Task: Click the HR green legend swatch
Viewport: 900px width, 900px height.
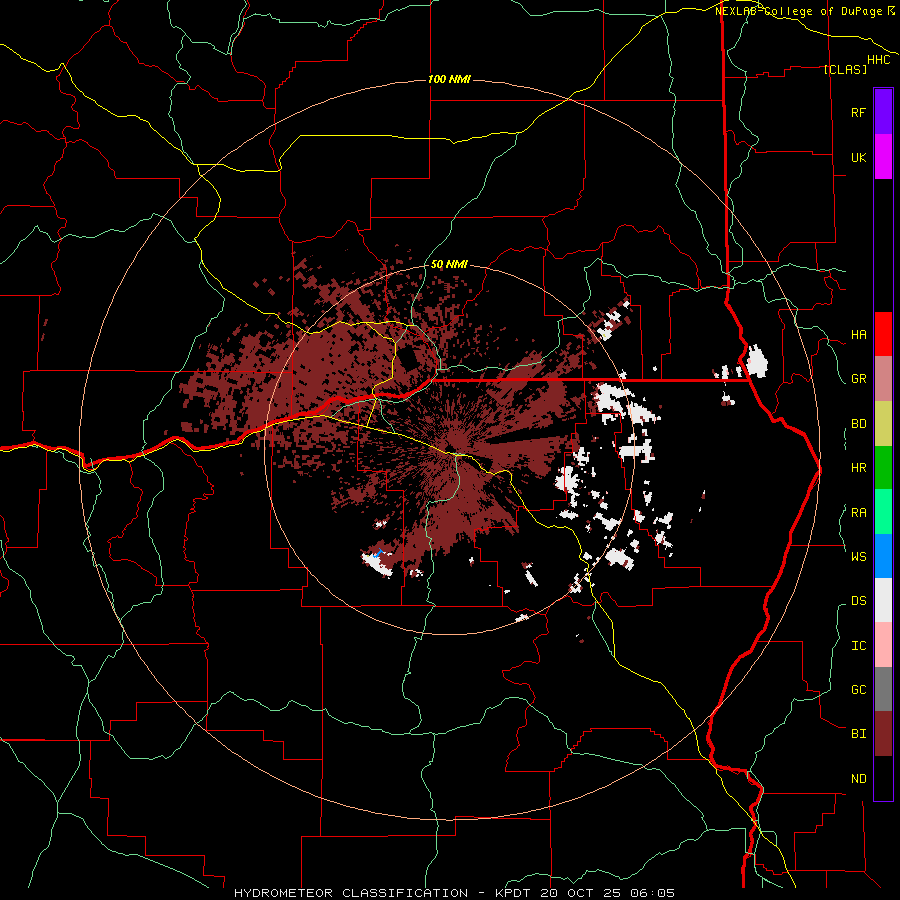Action: click(x=883, y=468)
